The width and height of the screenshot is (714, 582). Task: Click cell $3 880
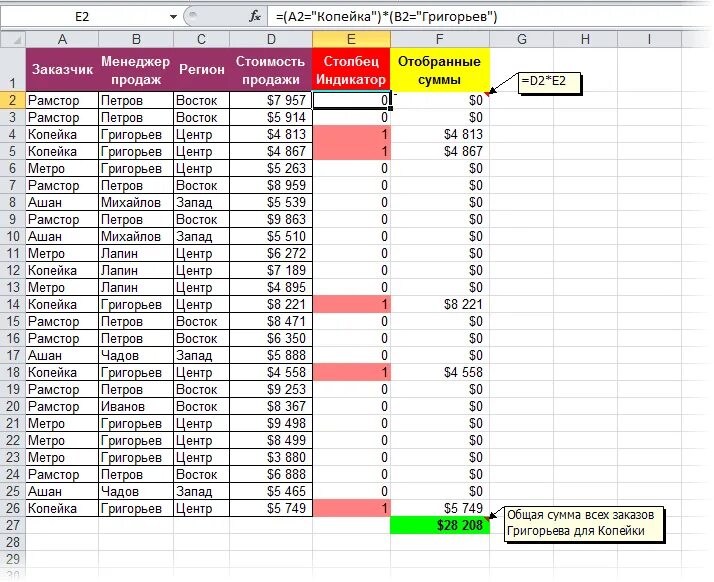(271, 457)
